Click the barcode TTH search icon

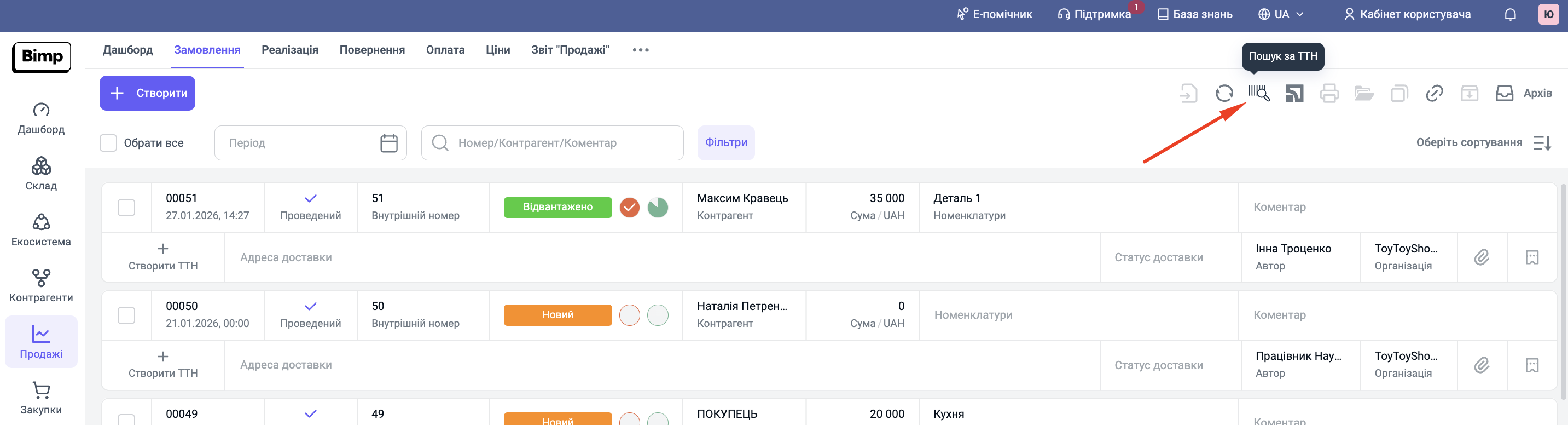click(1258, 93)
